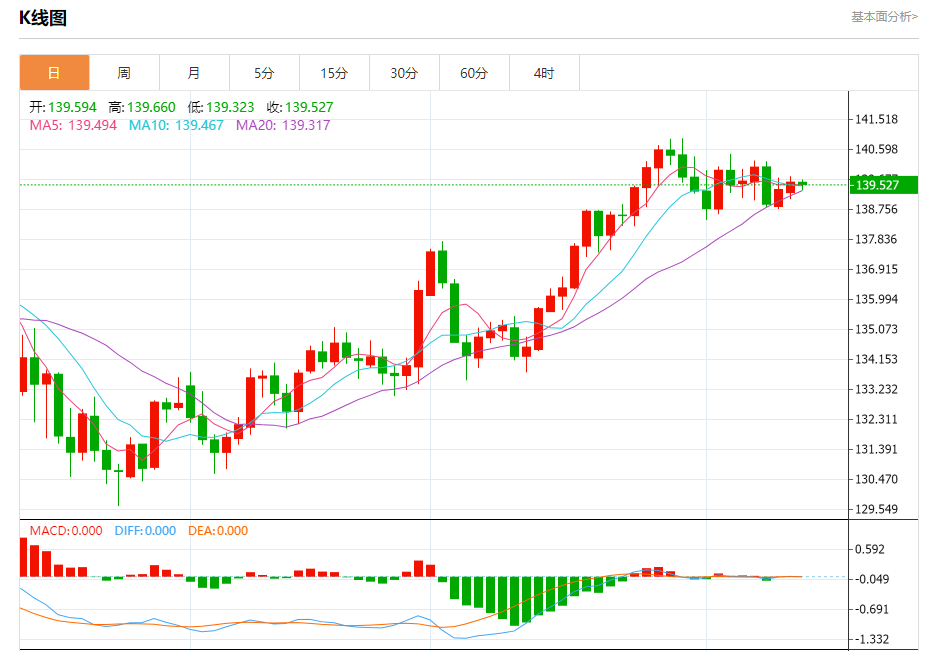The width and height of the screenshot is (927, 651).
Task: Click the 135.994 price axis label
Action: (x=877, y=299)
